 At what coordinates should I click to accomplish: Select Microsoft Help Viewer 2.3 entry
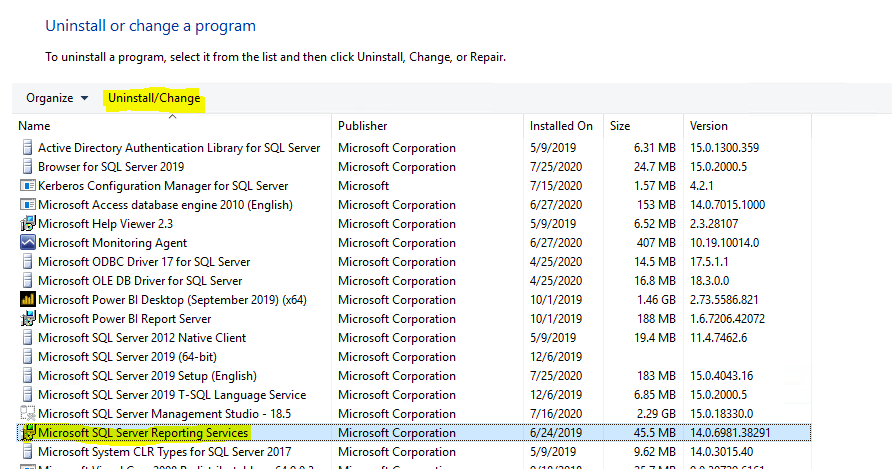[105, 224]
